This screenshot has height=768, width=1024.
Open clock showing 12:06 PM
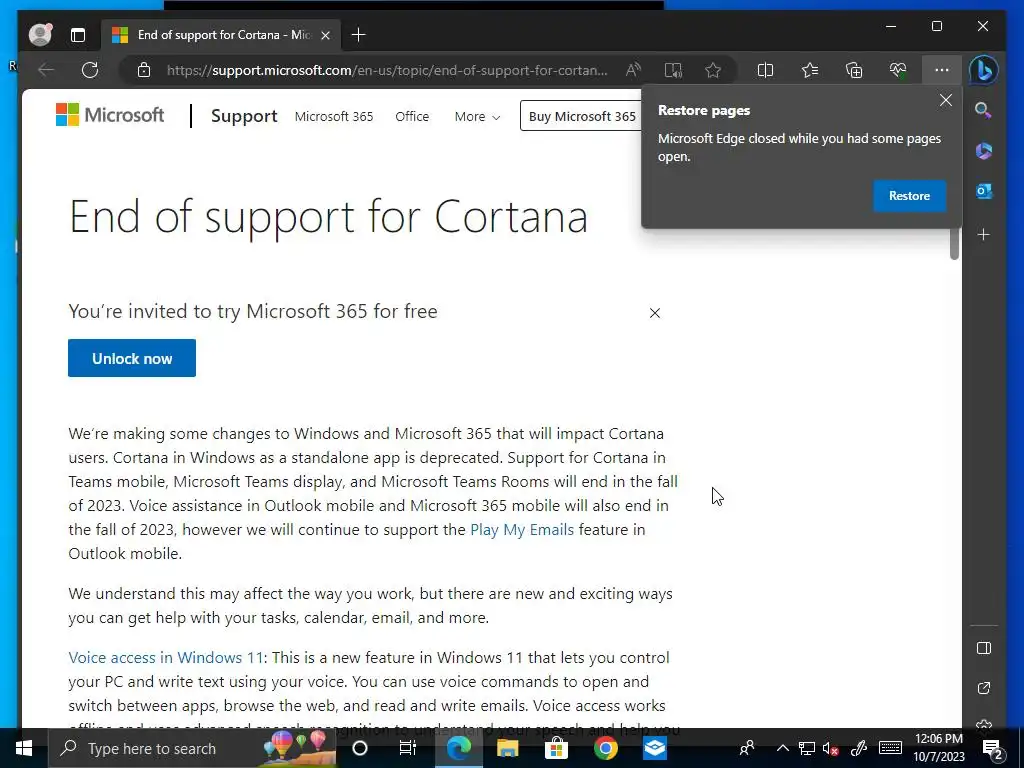tap(938, 748)
